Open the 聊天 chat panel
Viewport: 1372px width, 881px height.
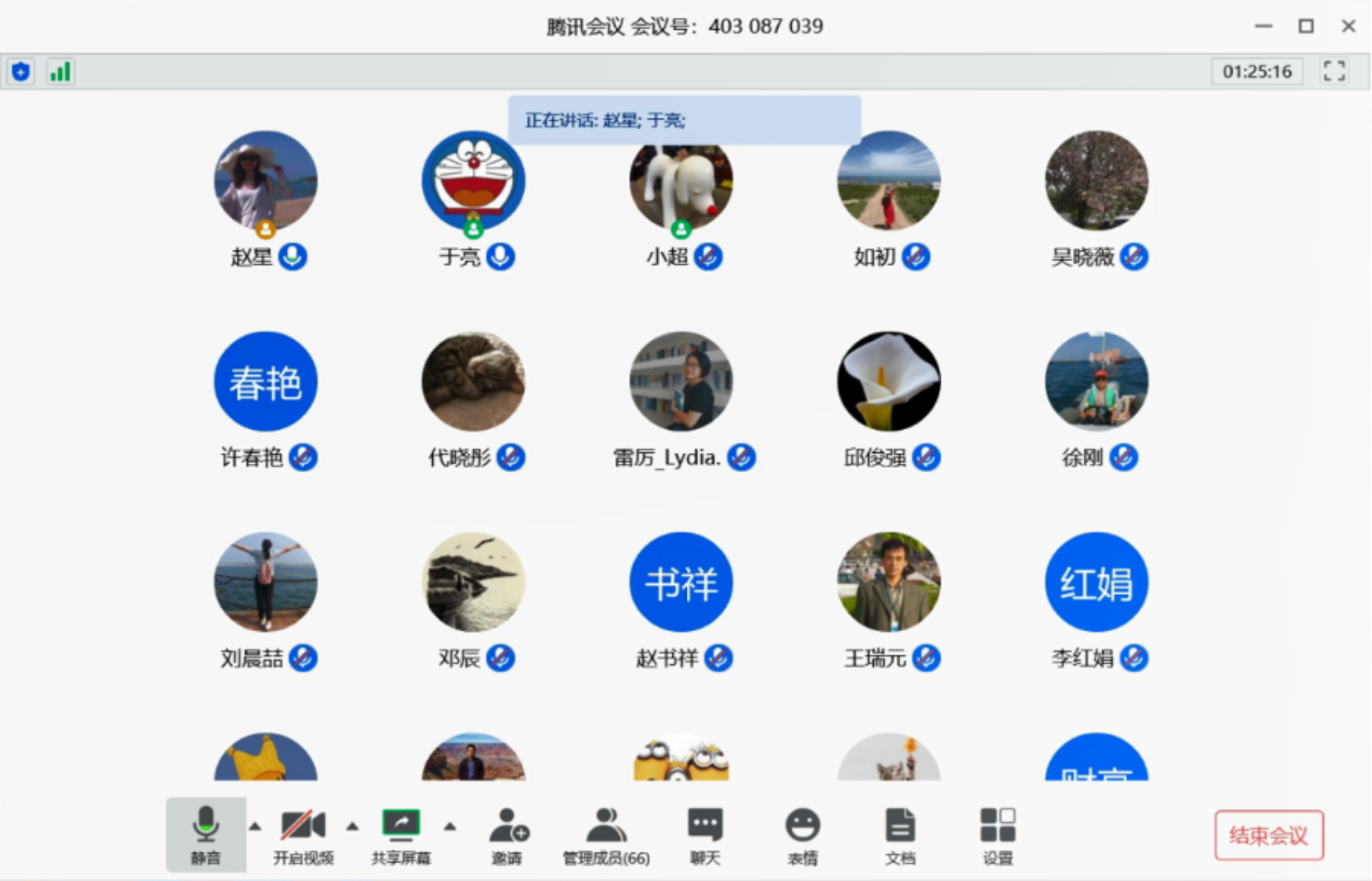(x=704, y=834)
